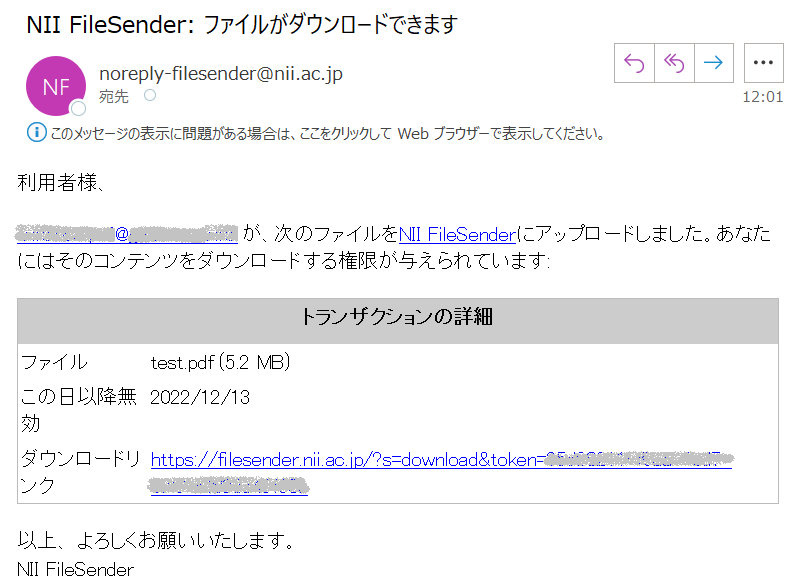This screenshot has width=785, height=585.
Task: Open the filesender.nii.ac.jp download link
Action: click(x=440, y=460)
